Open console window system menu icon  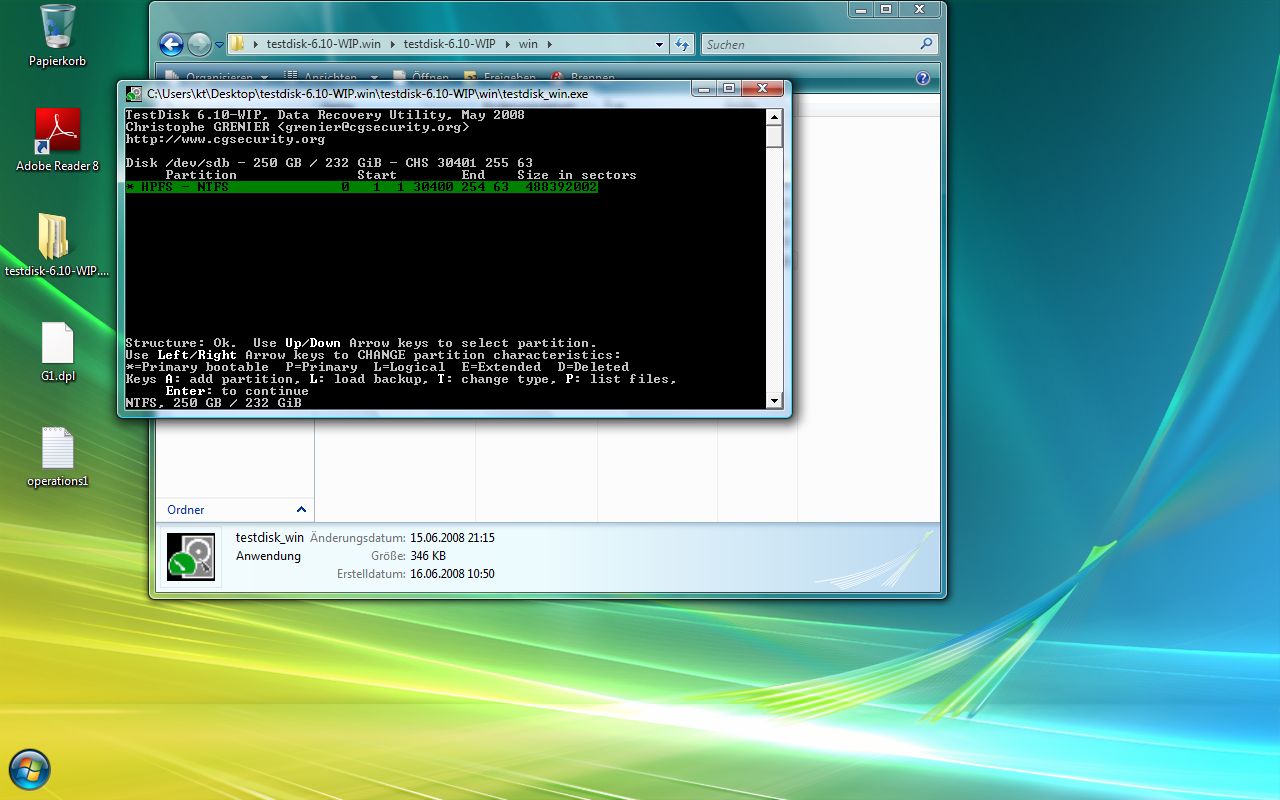click(134, 94)
